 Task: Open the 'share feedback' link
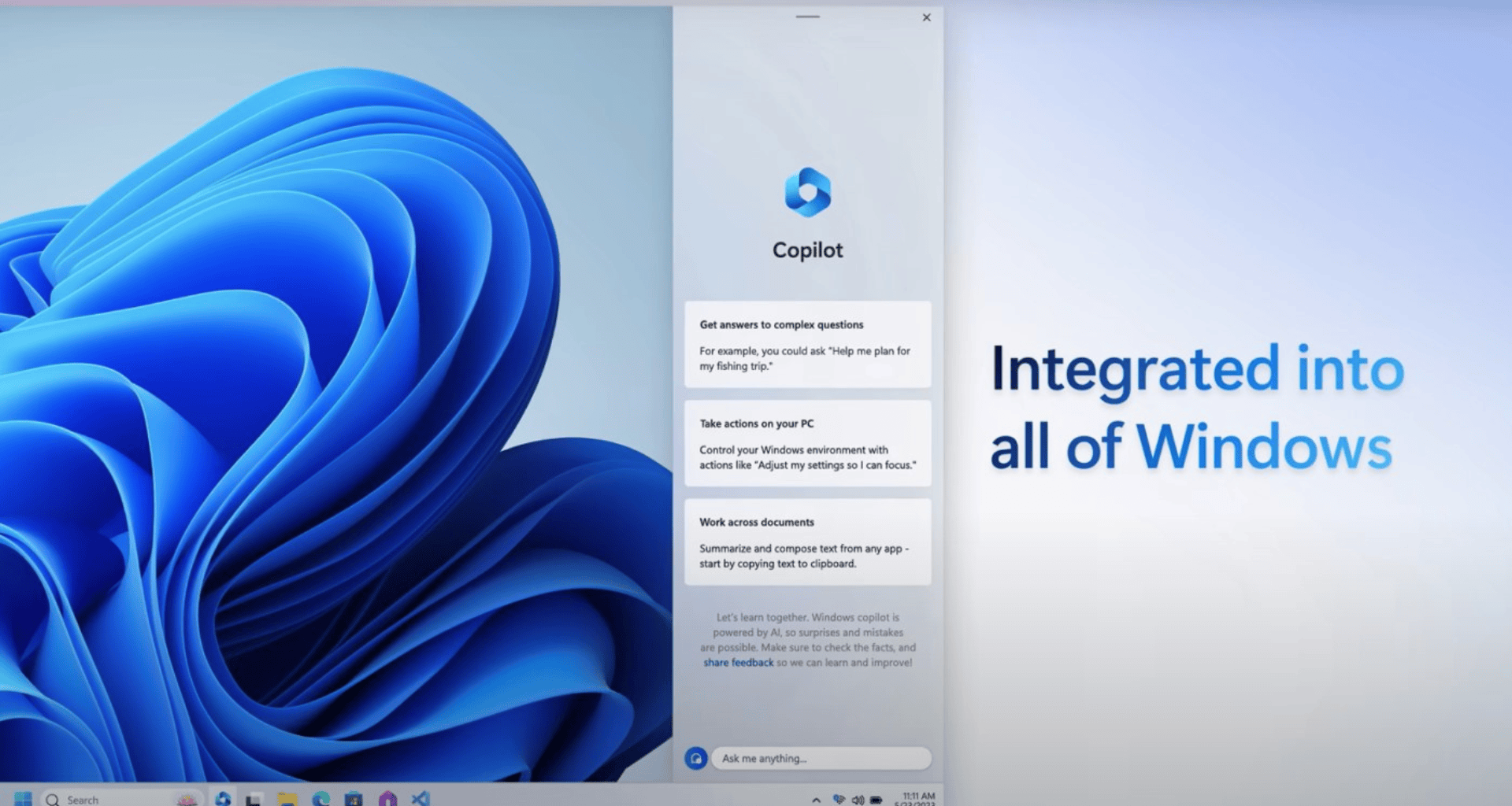[x=738, y=663]
